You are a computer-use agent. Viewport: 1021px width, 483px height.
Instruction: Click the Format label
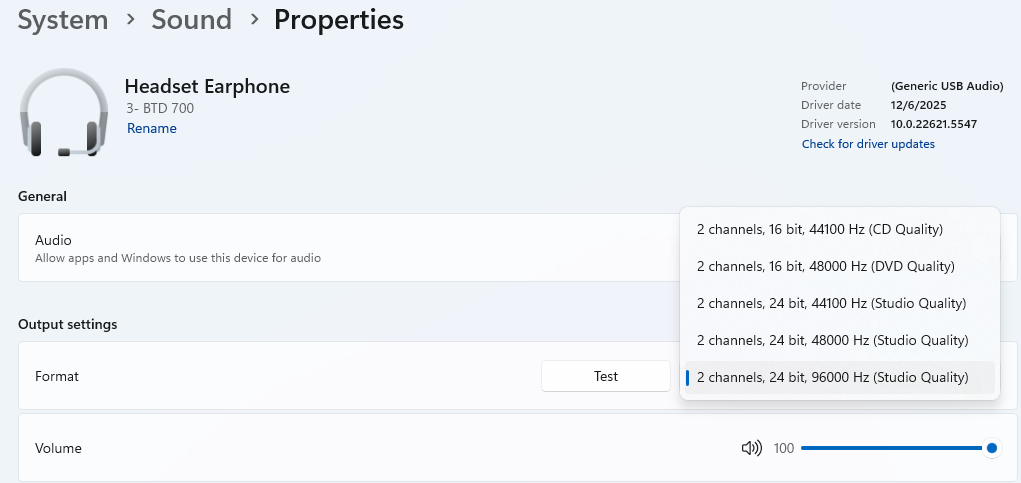tap(57, 376)
